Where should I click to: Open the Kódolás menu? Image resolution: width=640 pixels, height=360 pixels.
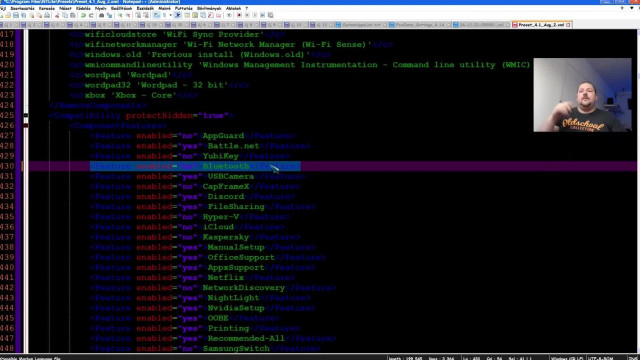pos(83,8)
